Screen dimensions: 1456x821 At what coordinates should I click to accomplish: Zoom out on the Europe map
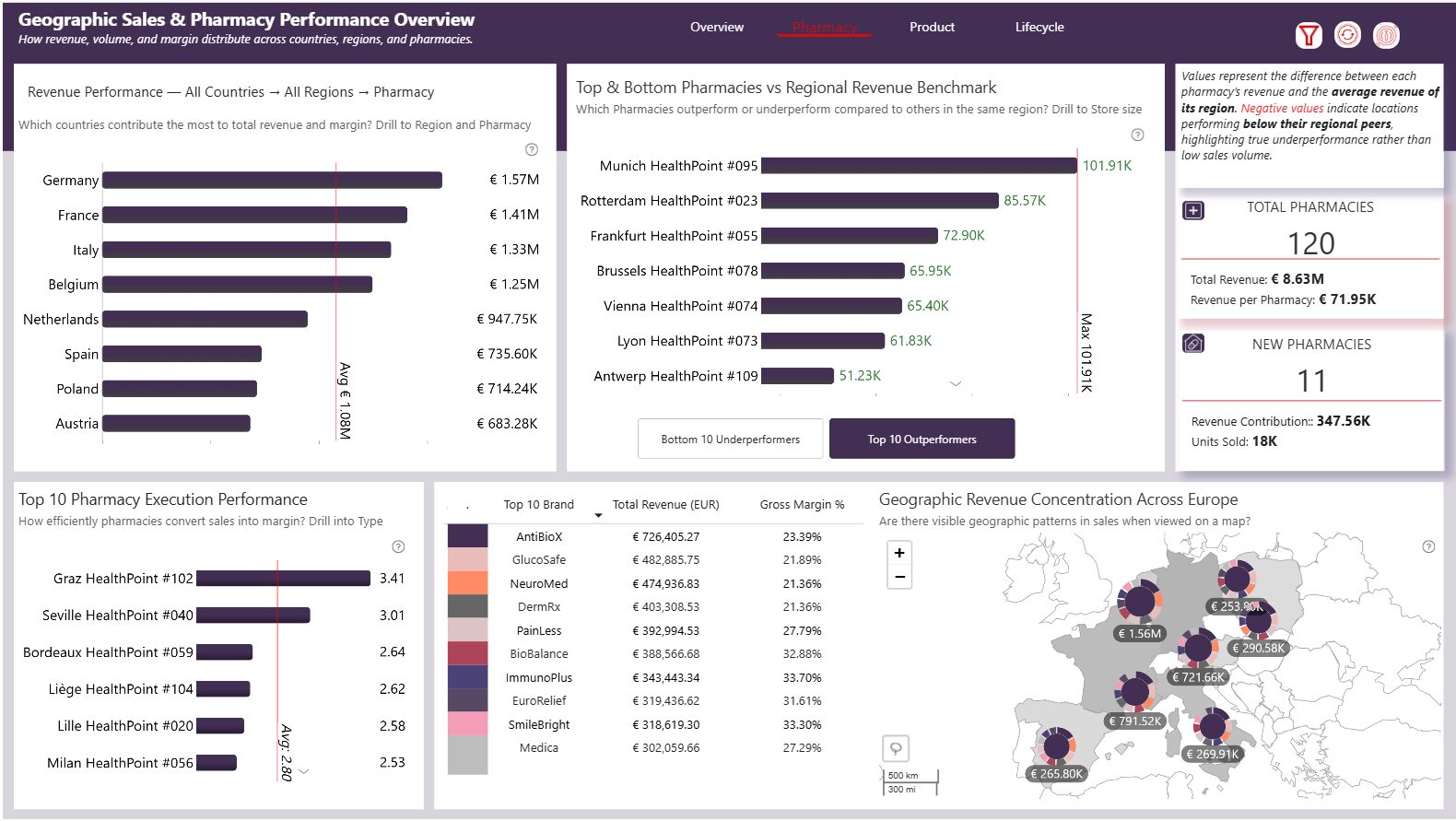point(898,577)
